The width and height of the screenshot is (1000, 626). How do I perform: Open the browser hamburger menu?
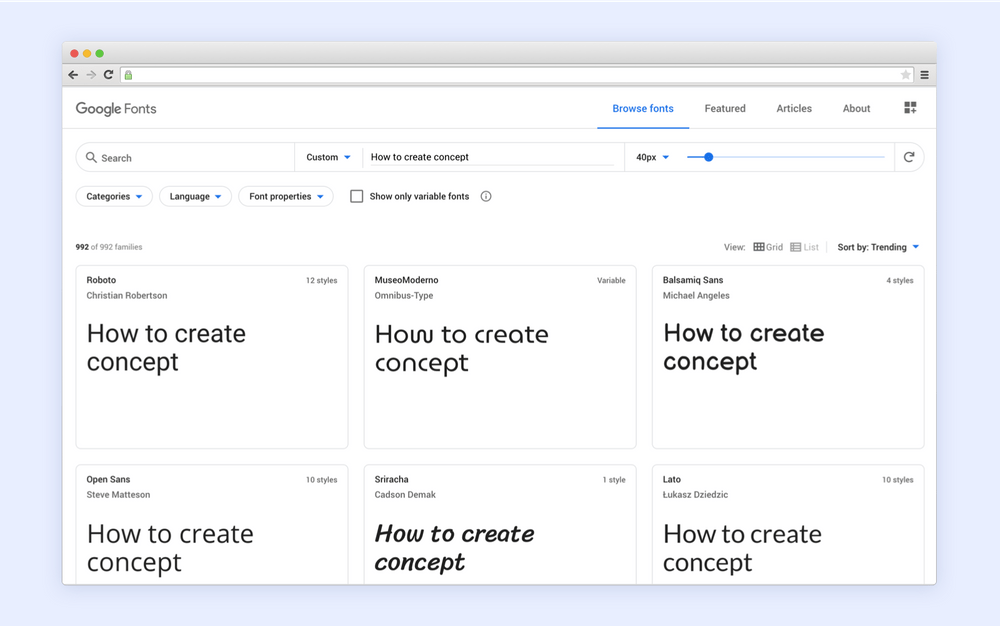coord(924,75)
